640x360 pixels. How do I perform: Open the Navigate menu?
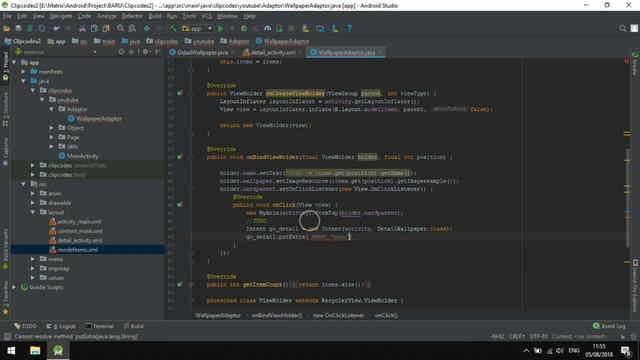point(61,16)
